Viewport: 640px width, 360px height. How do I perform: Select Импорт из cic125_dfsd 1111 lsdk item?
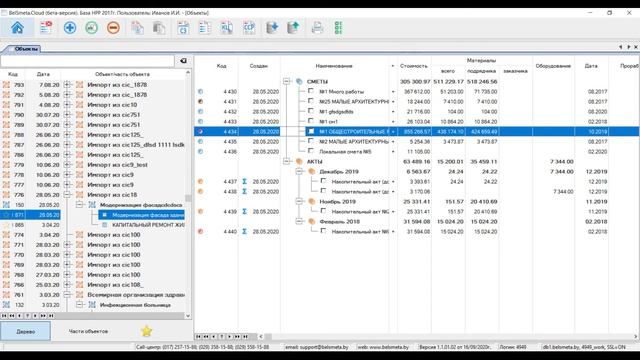[136, 144]
